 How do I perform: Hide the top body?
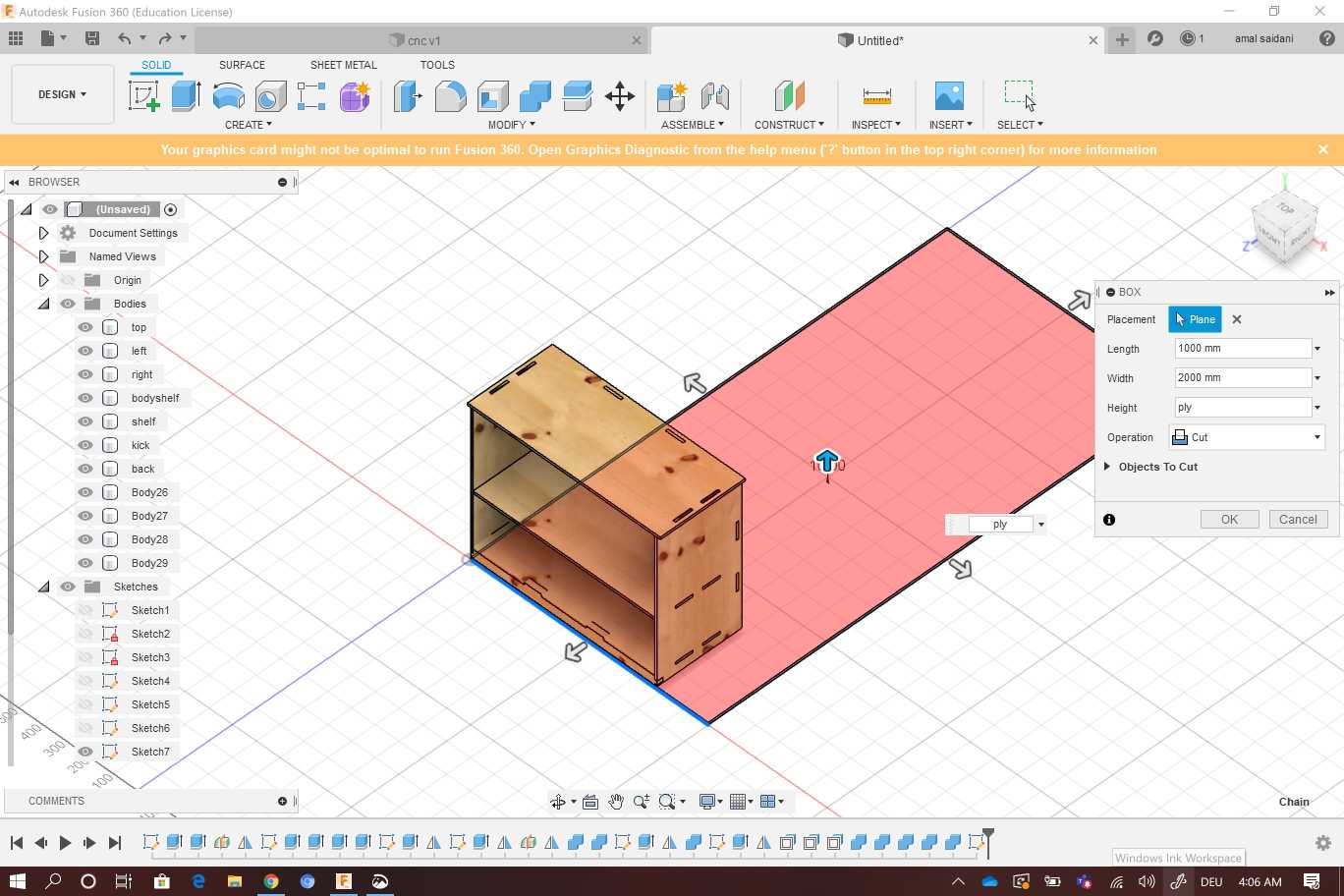[85, 327]
